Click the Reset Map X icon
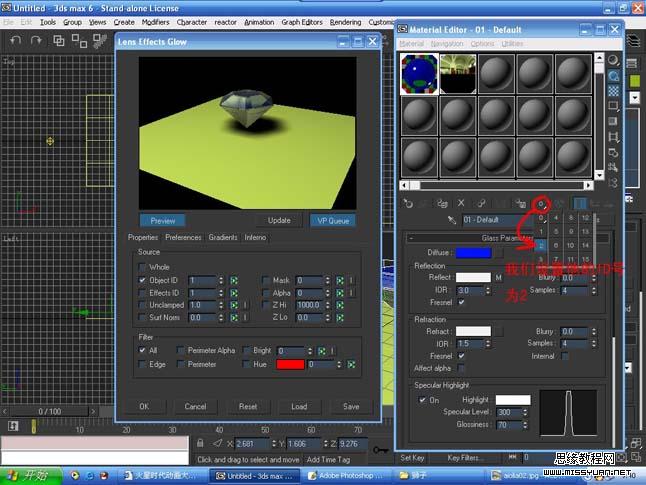Screen dimensions: 646x485 point(461,203)
